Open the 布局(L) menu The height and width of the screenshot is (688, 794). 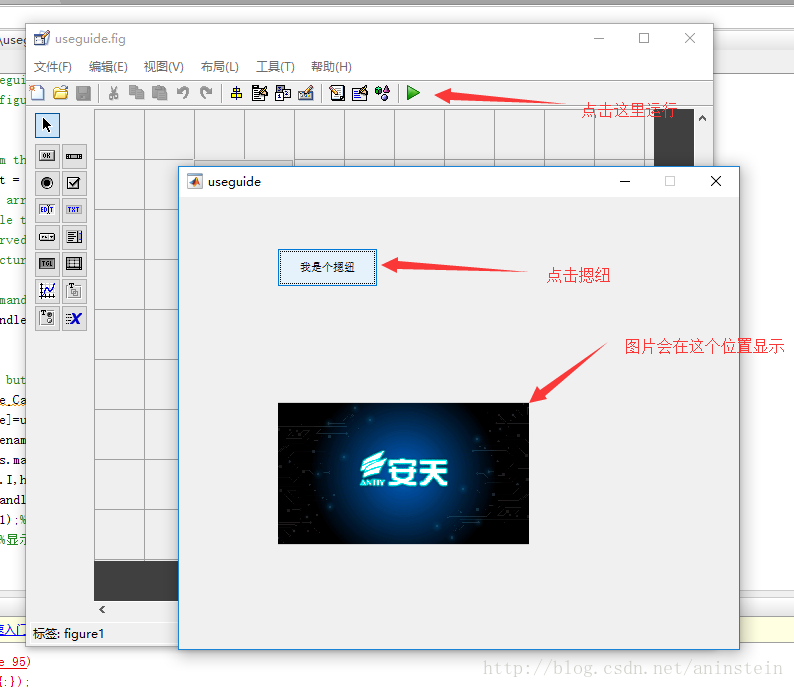pos(219,67)
